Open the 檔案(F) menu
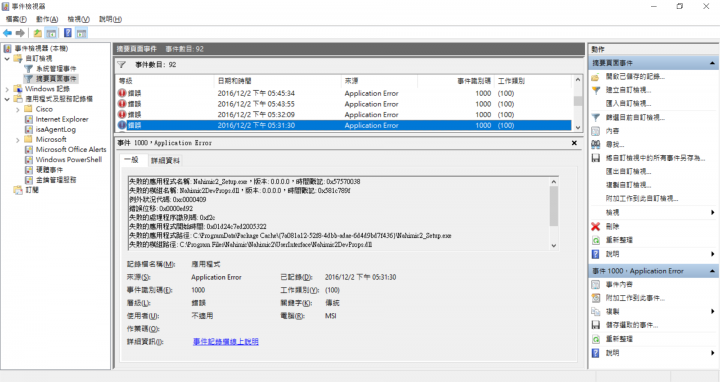 (16, 19)
